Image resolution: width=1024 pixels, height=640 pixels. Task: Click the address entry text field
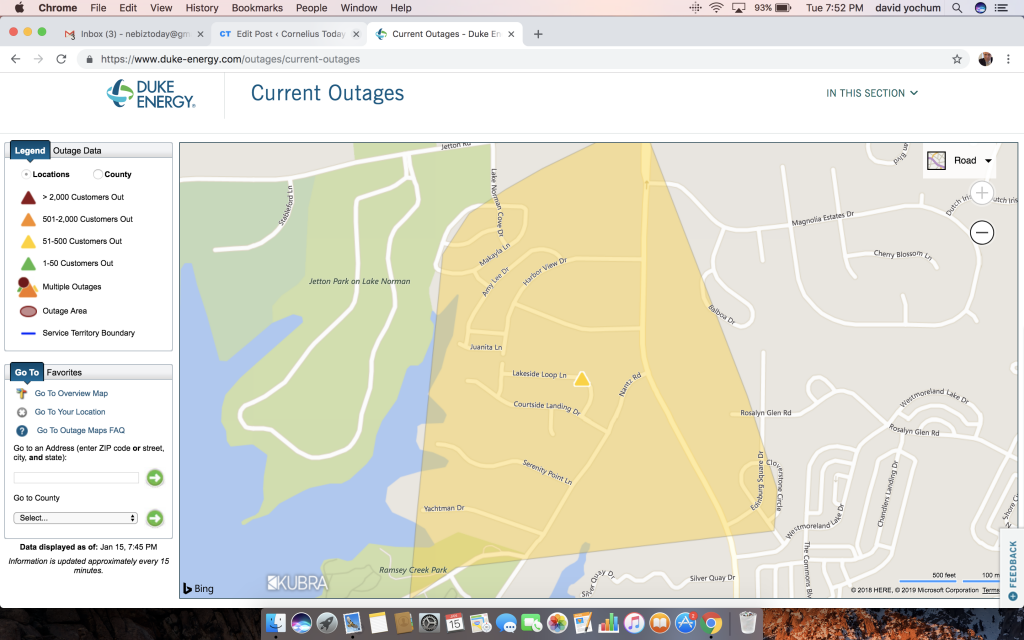(x=76, y=478)
